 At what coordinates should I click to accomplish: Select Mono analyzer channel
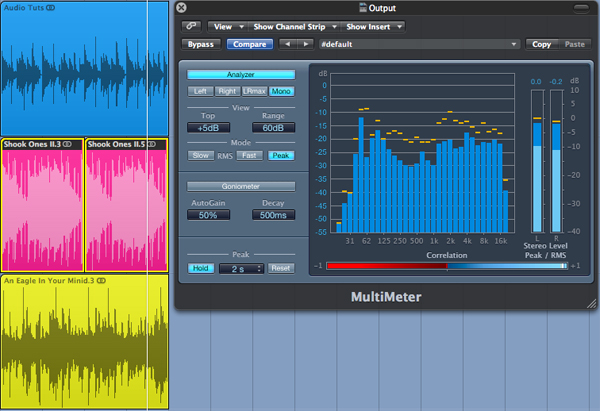(x=281, y=91)
